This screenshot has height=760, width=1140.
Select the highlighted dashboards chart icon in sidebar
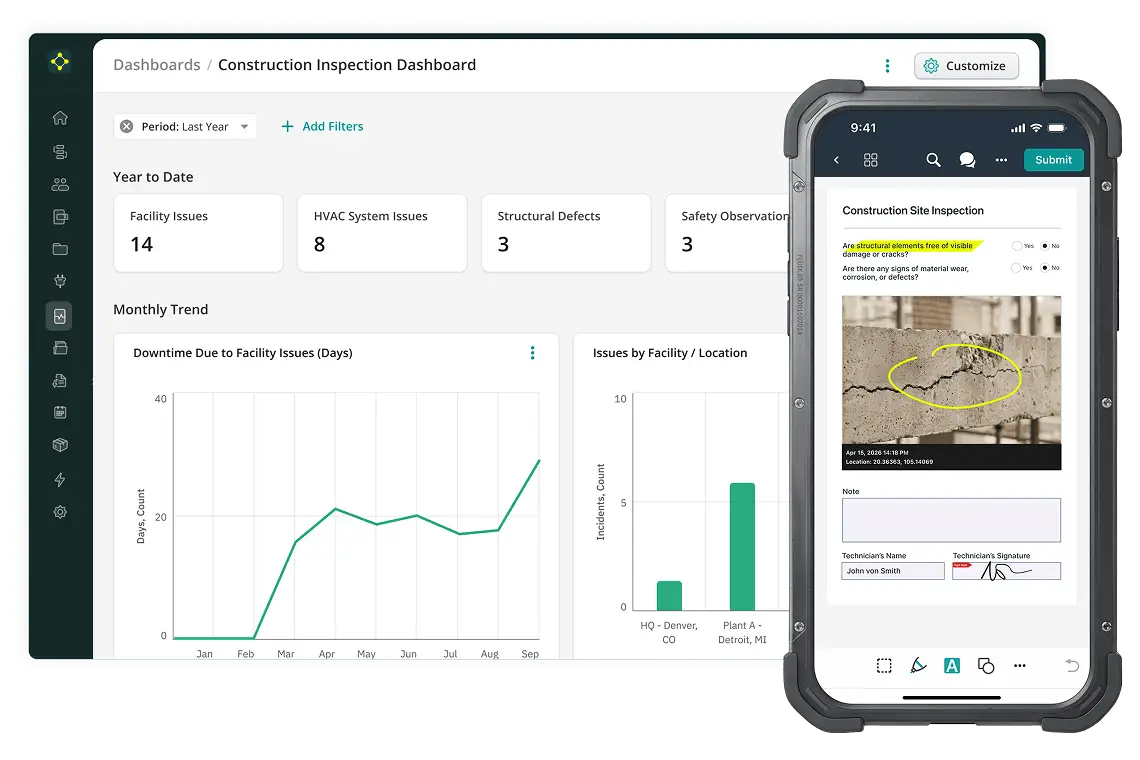[59, 316]
